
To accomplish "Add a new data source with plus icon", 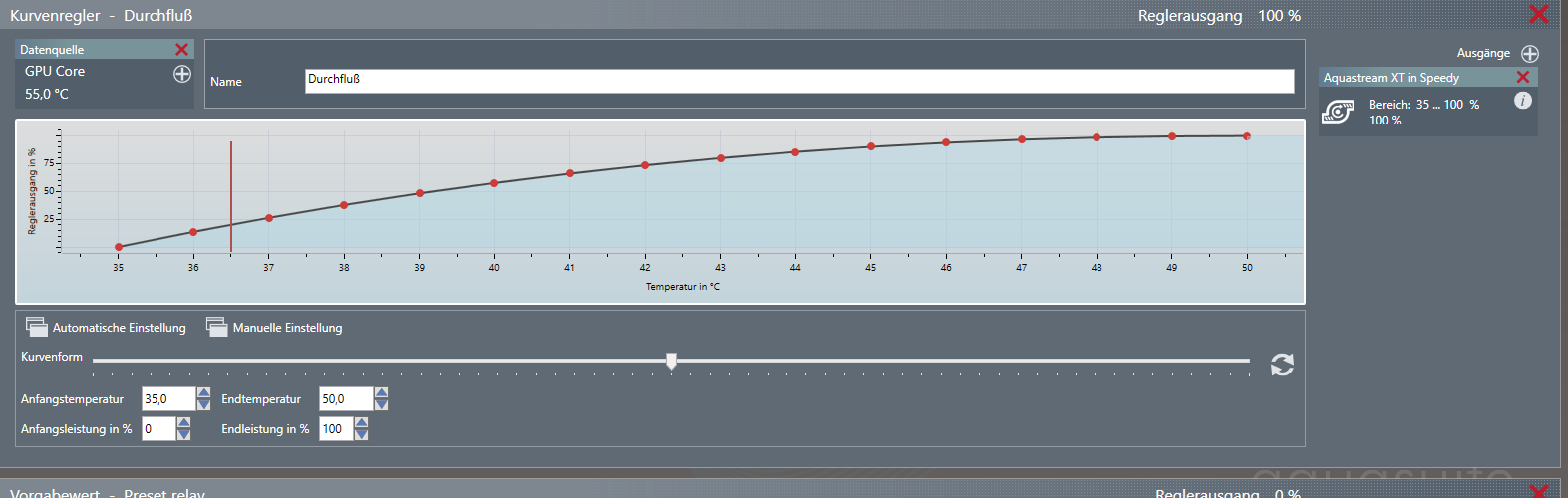I will point(182,74).
